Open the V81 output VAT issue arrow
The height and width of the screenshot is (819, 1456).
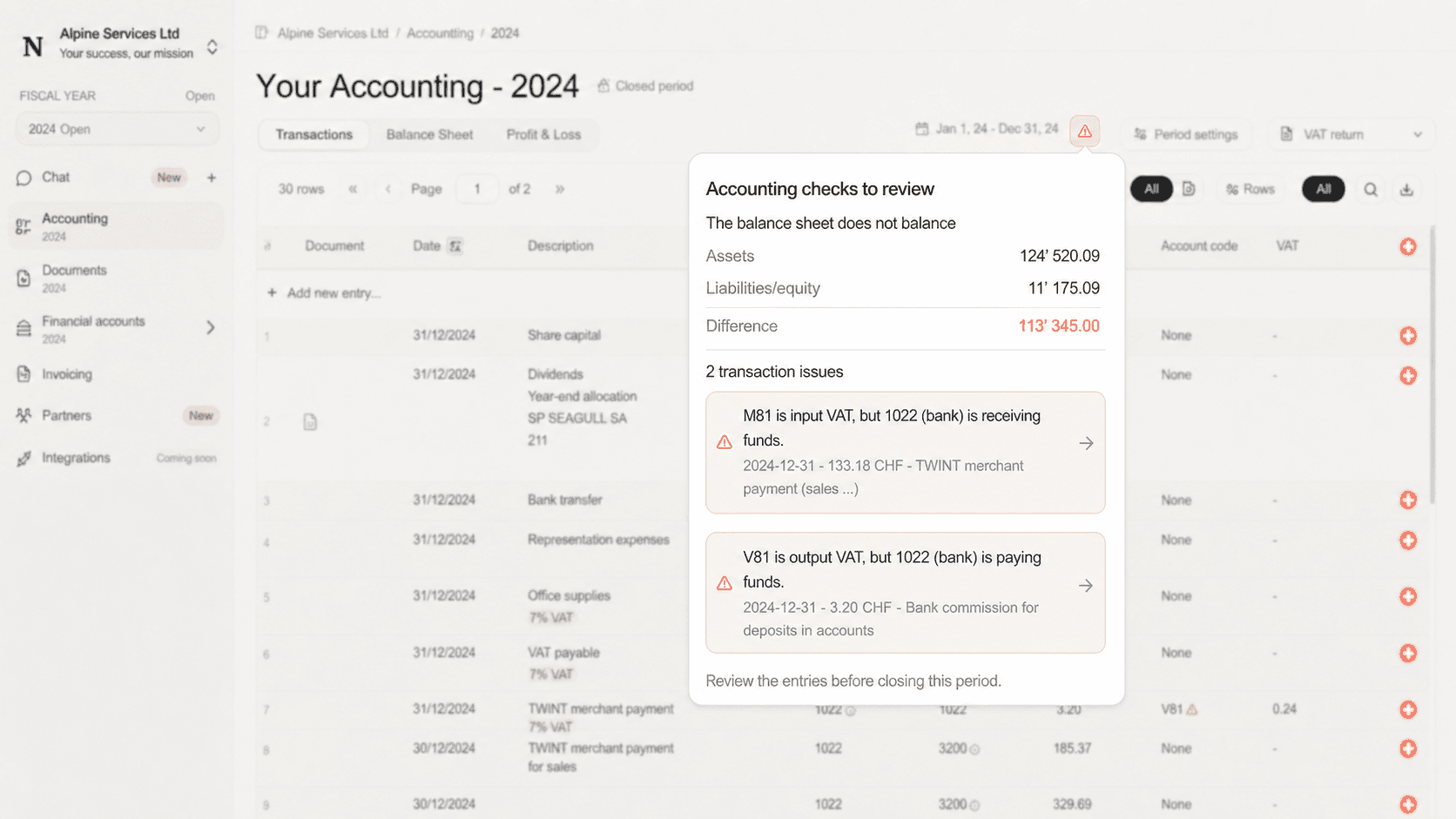tap(1086, 586)
